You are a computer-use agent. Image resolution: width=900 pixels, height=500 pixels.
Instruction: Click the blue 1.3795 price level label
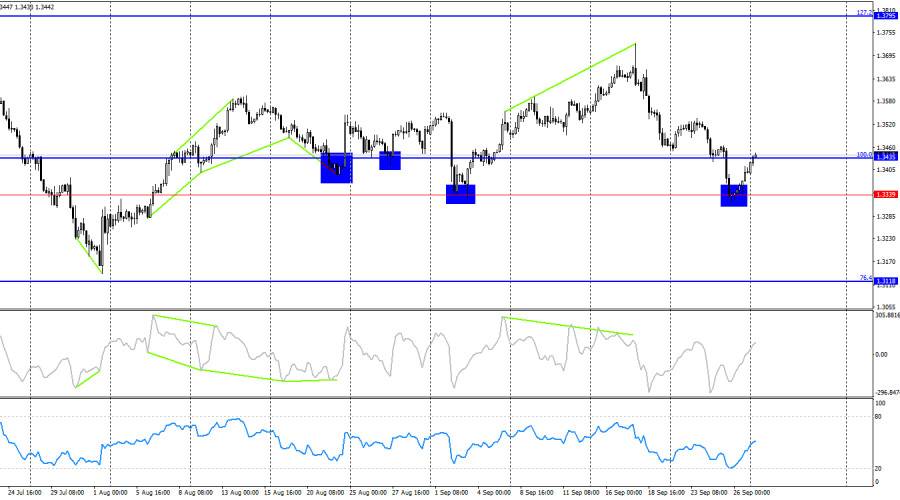[x=886, y=16]
